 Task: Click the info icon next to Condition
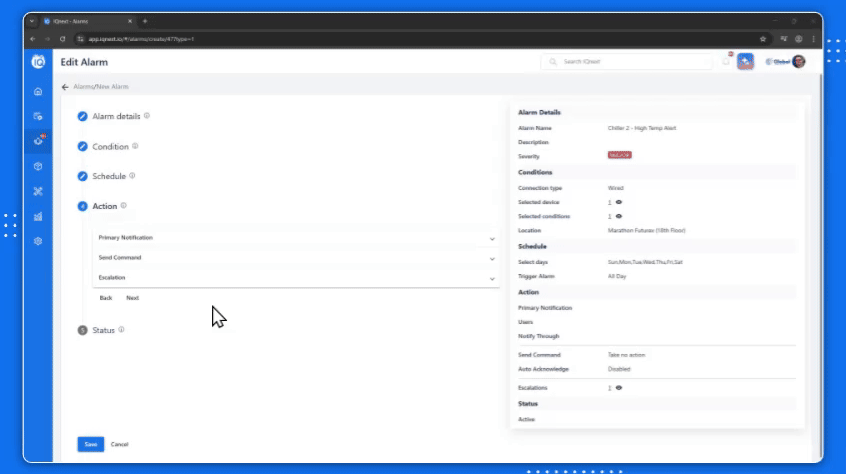point(135,146)
